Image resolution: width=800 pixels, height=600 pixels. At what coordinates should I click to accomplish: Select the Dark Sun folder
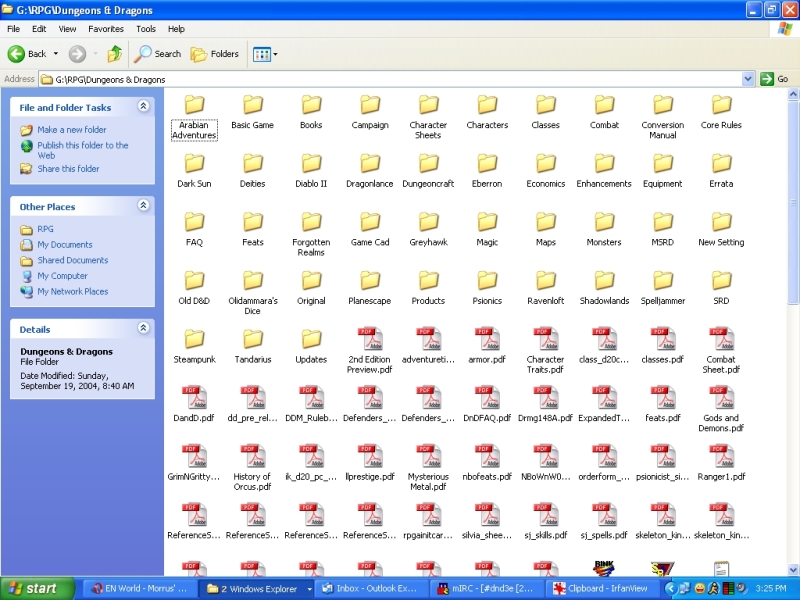point(194,171)
